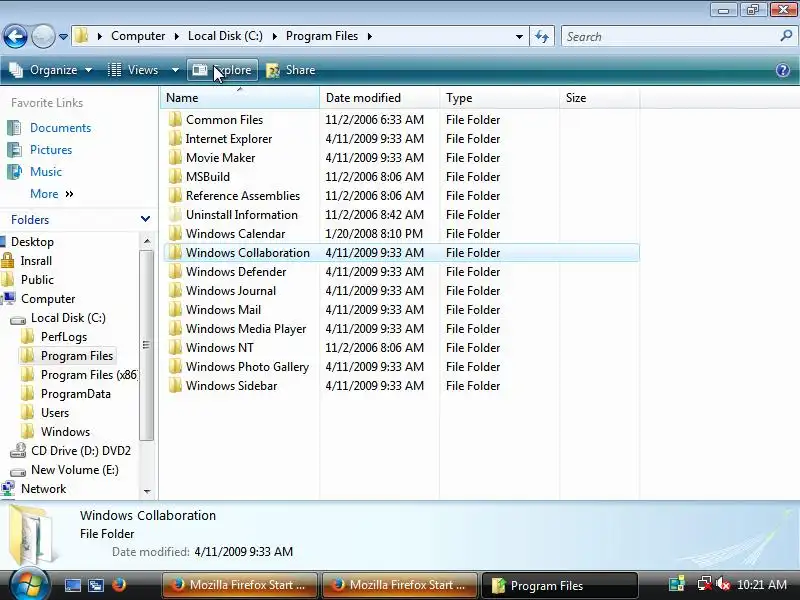
Task: Open Pictures favorite link
Action: click(51, 149)
